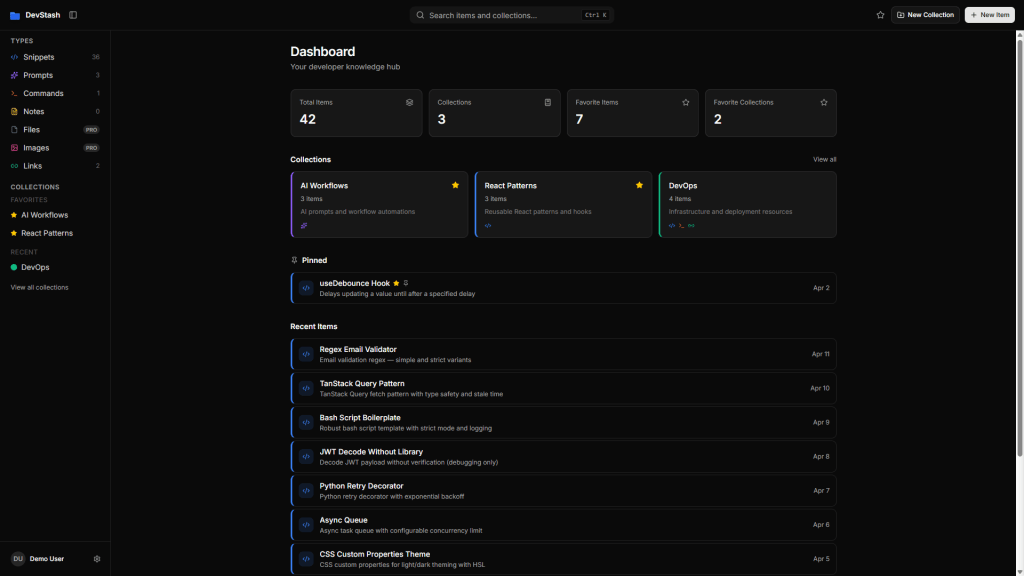Open the favorites star in top bar

click(x=880, y=15)
